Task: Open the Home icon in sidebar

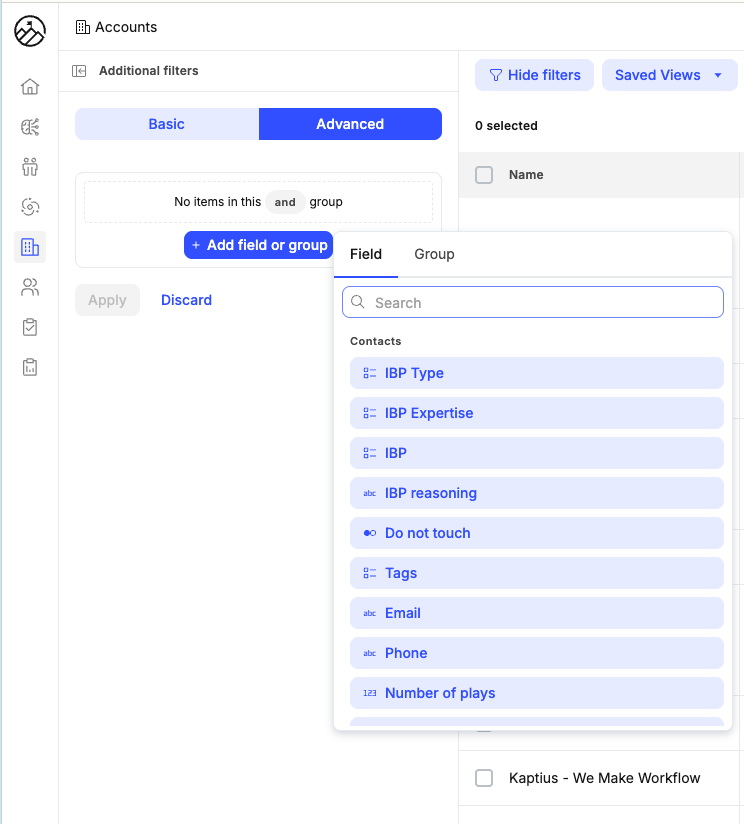Action: click(x=30, y=87)
